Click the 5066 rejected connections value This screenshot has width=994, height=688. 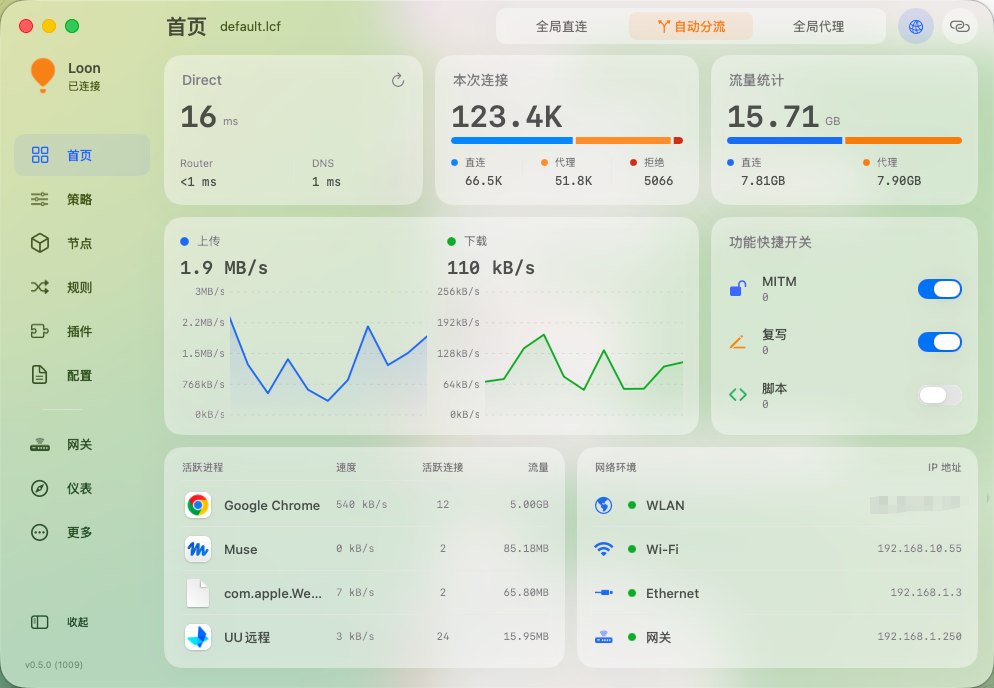(x=659, y=181)
